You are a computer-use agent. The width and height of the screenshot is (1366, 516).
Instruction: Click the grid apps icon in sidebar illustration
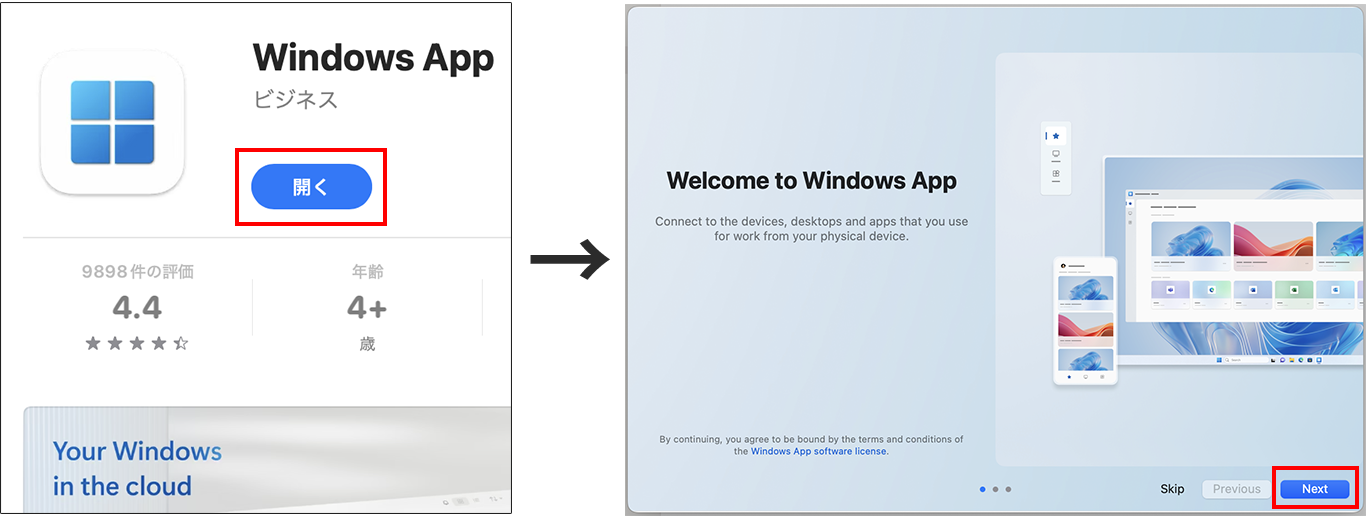pos(1055,174)
